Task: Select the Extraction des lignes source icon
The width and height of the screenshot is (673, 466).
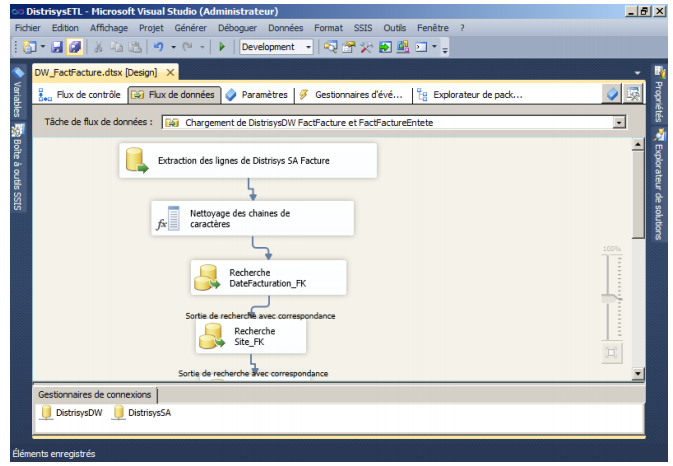Action: coord(137,160)
